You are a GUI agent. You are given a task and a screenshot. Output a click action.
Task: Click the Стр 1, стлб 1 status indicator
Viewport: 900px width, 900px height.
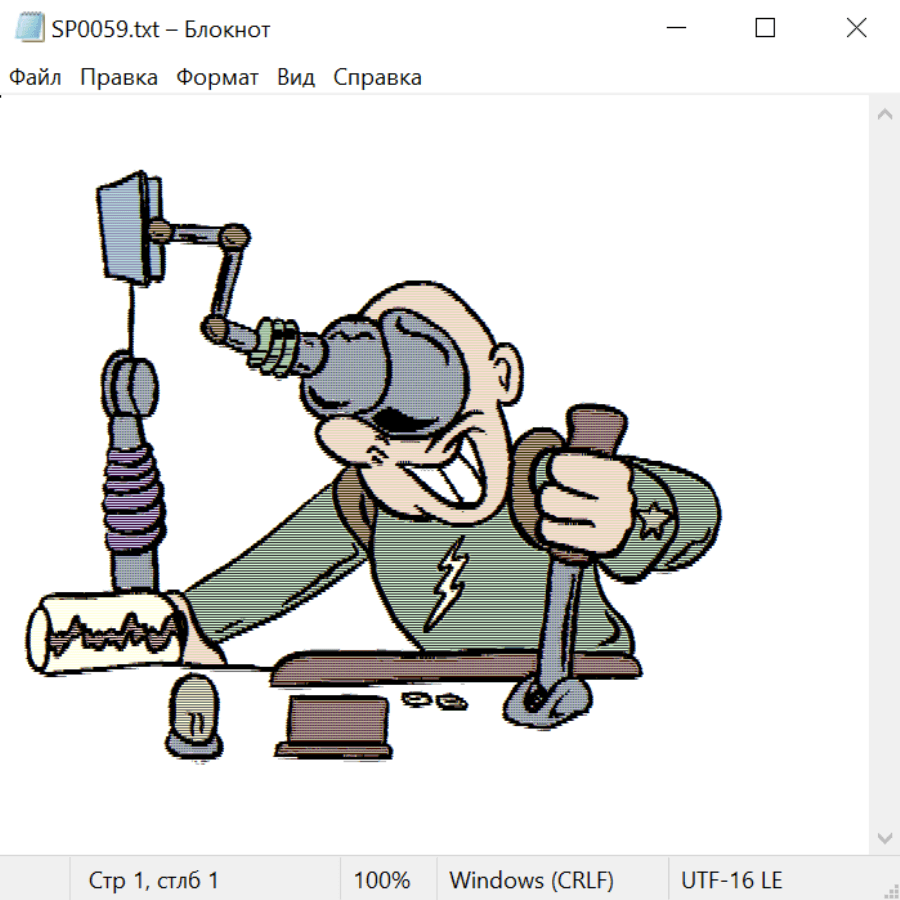point(154,881)
